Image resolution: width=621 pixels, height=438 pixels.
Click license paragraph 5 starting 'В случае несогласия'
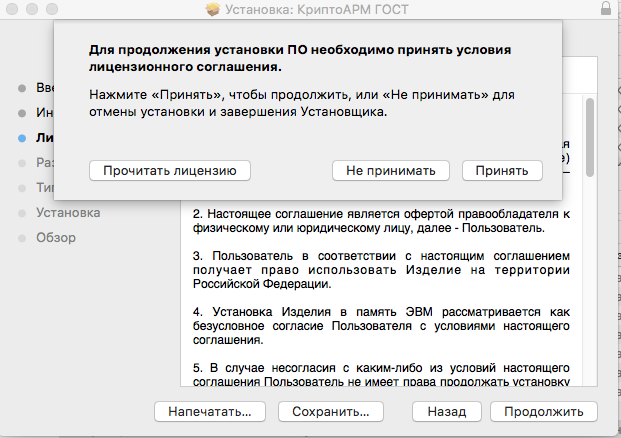click(x=381, y=375)
